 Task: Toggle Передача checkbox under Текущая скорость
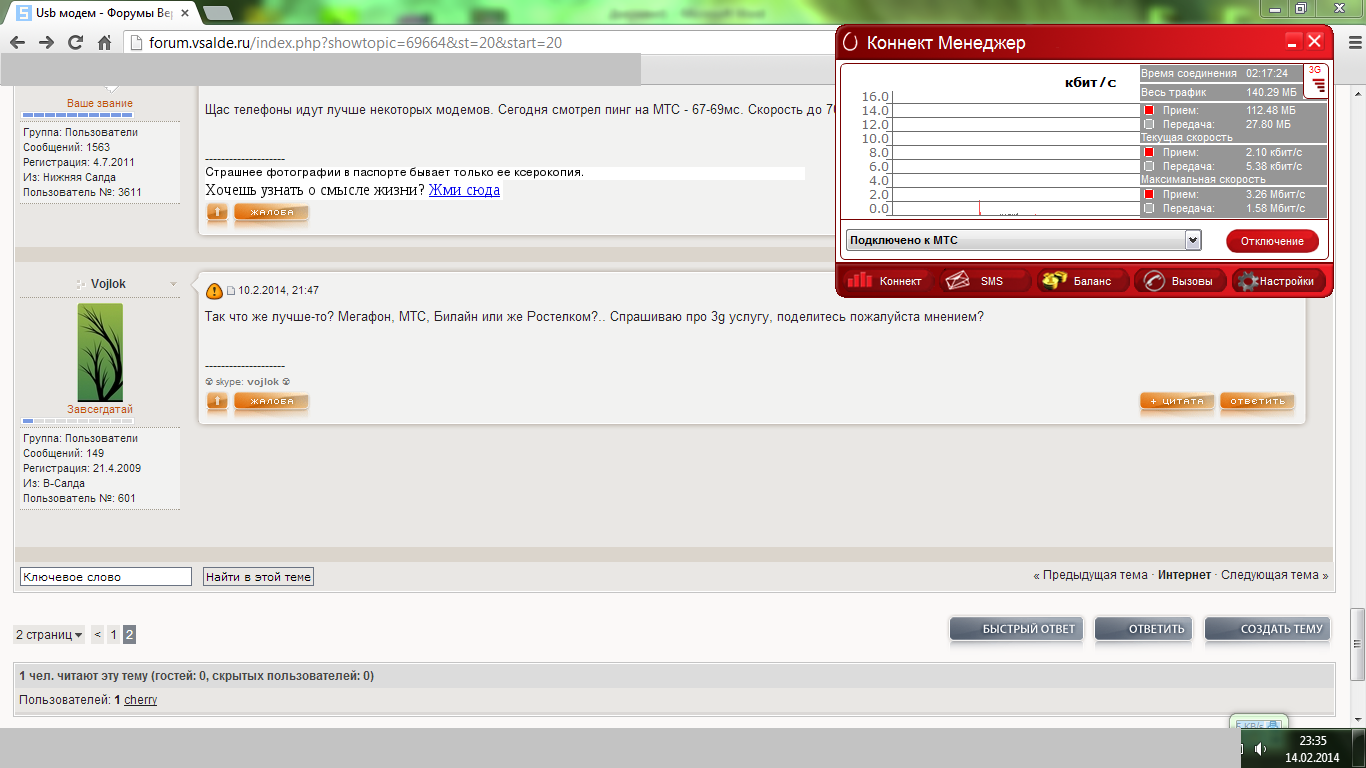coord(1149,166)
